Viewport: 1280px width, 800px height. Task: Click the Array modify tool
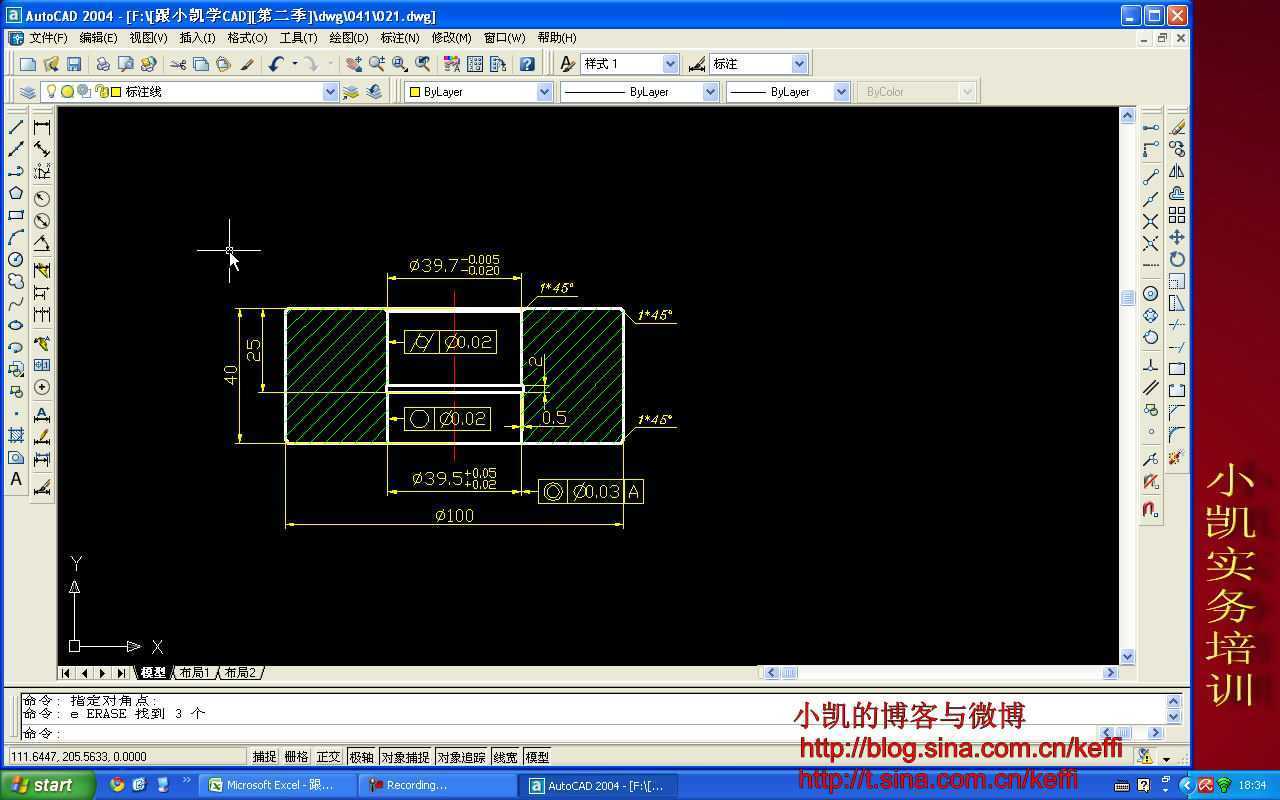click(x=1177, y=215)
